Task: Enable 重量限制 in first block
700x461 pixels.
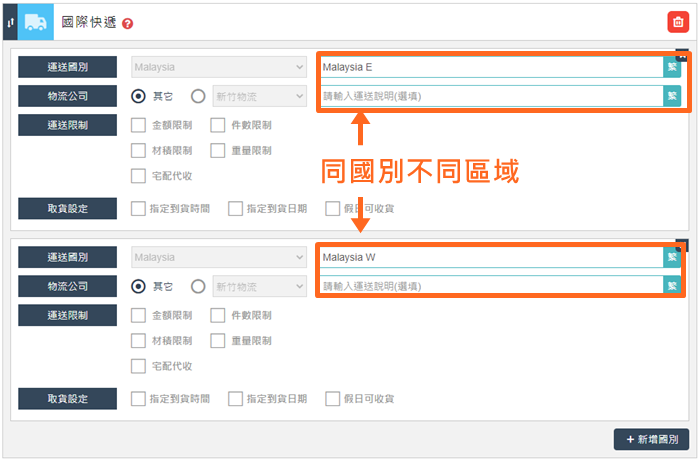Action: 217,150
